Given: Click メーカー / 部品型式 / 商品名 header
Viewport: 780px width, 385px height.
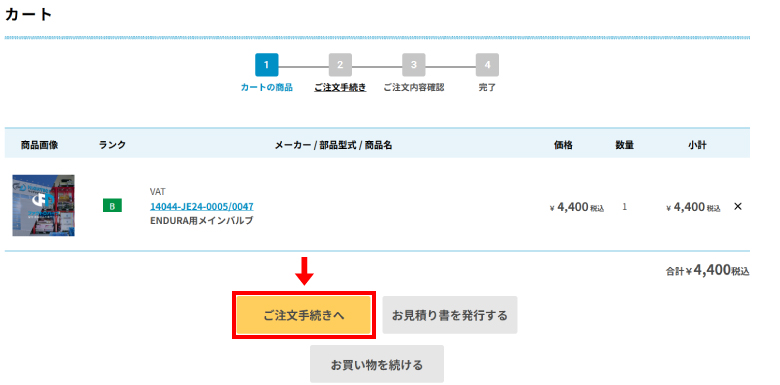Looking at the screenshot, I should (x=333, y=145).
